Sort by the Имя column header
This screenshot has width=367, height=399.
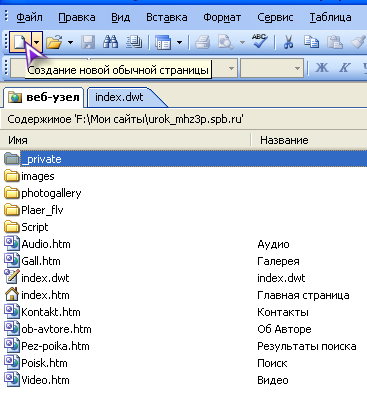coord(125,140)
